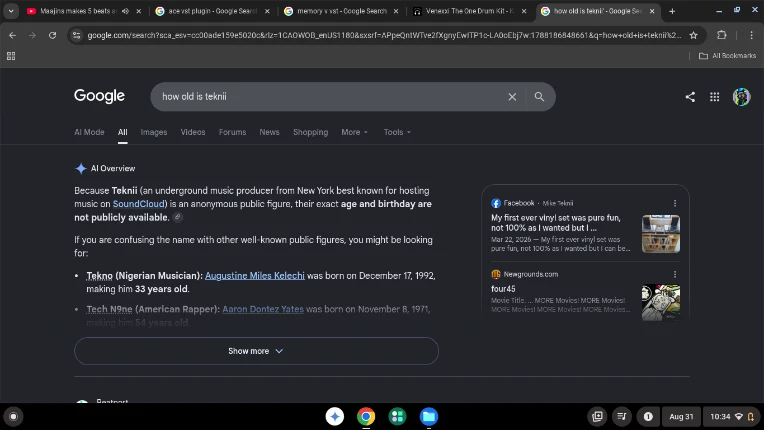764x430 pixels.
Task: Clear the search box with X icon
Action: [512, 97]
